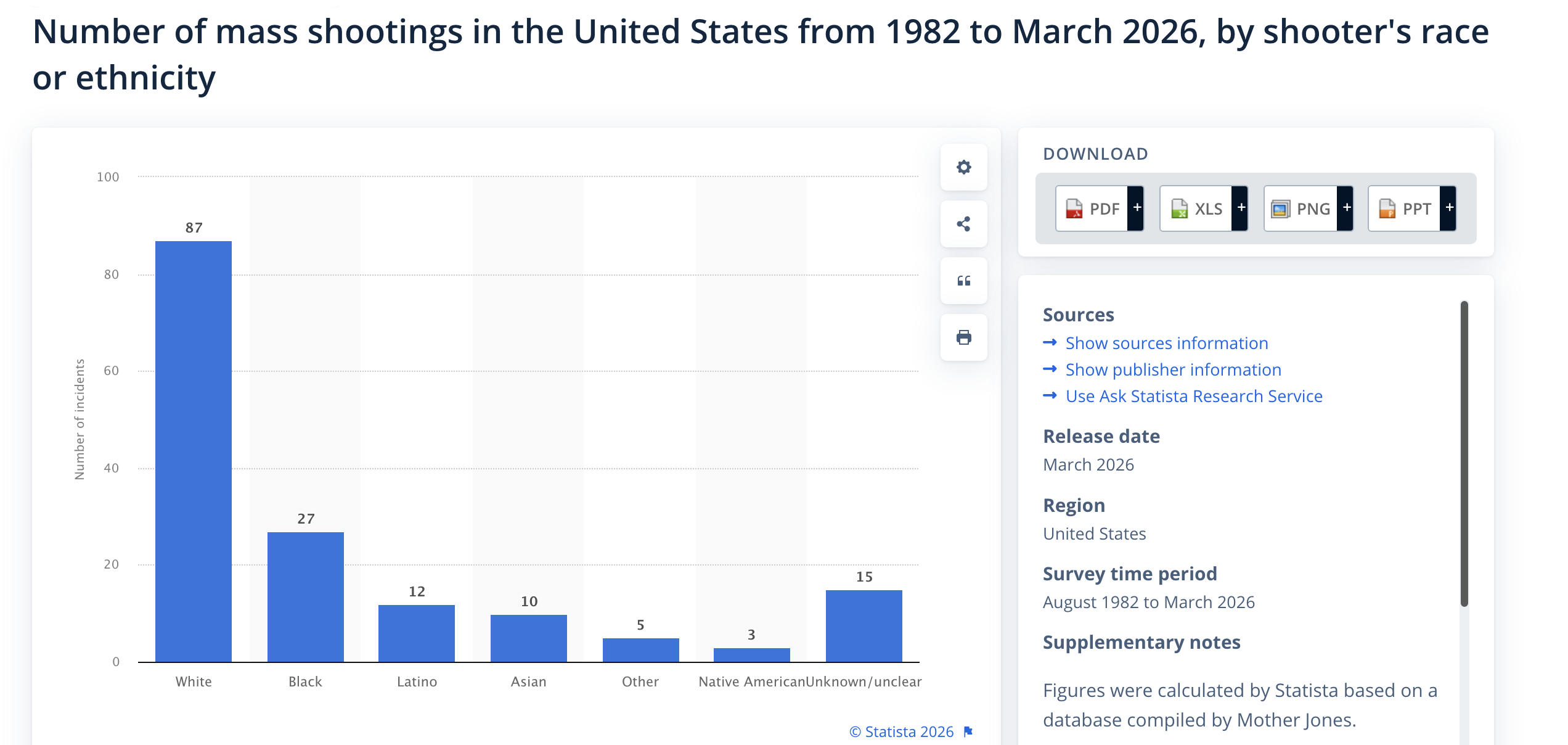Open the citation quote icon
This screenshot has height=745, width=1568.
[963, 281]
